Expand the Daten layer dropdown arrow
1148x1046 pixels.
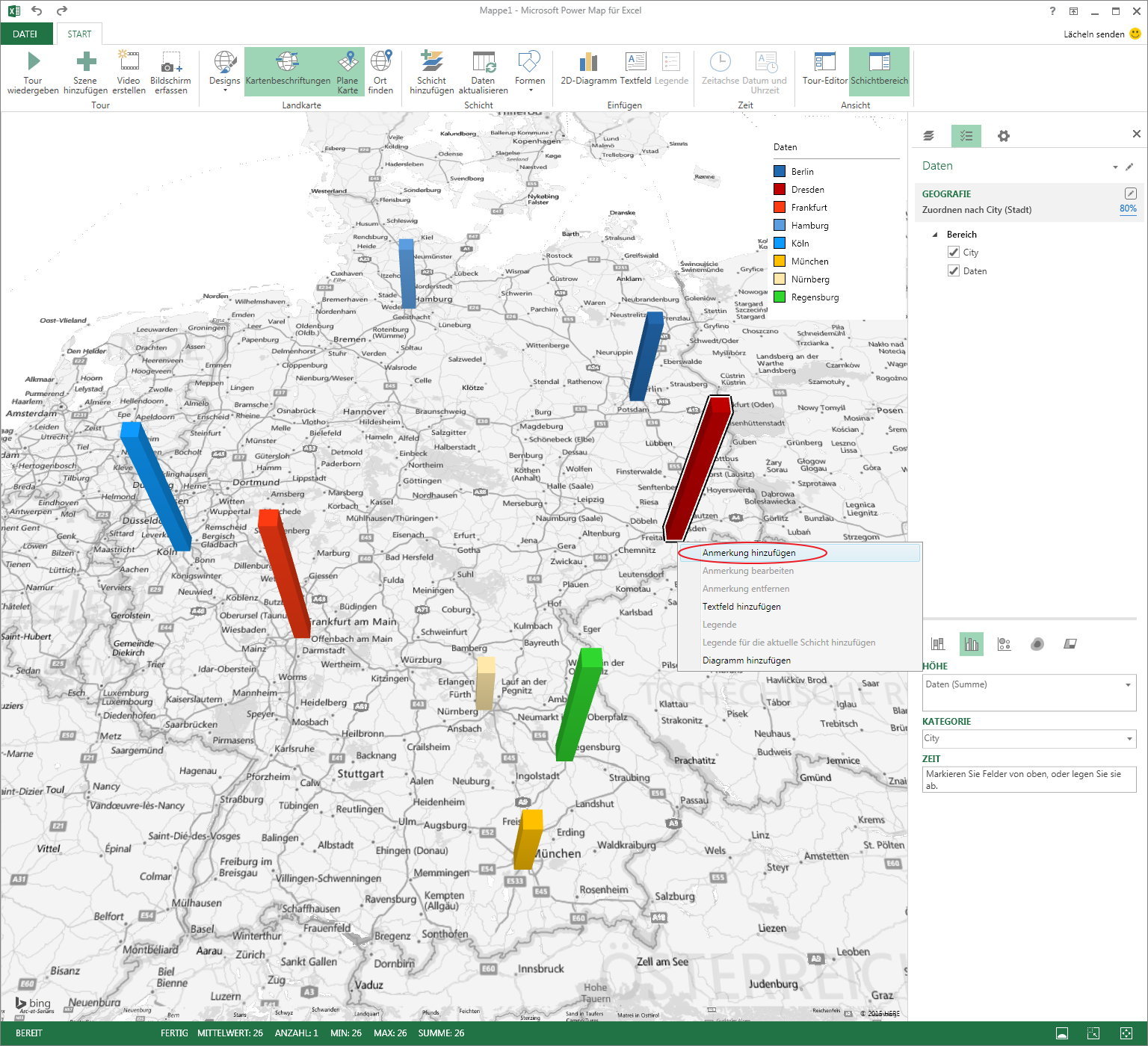pyautogui.click(x=1115, y=167)
